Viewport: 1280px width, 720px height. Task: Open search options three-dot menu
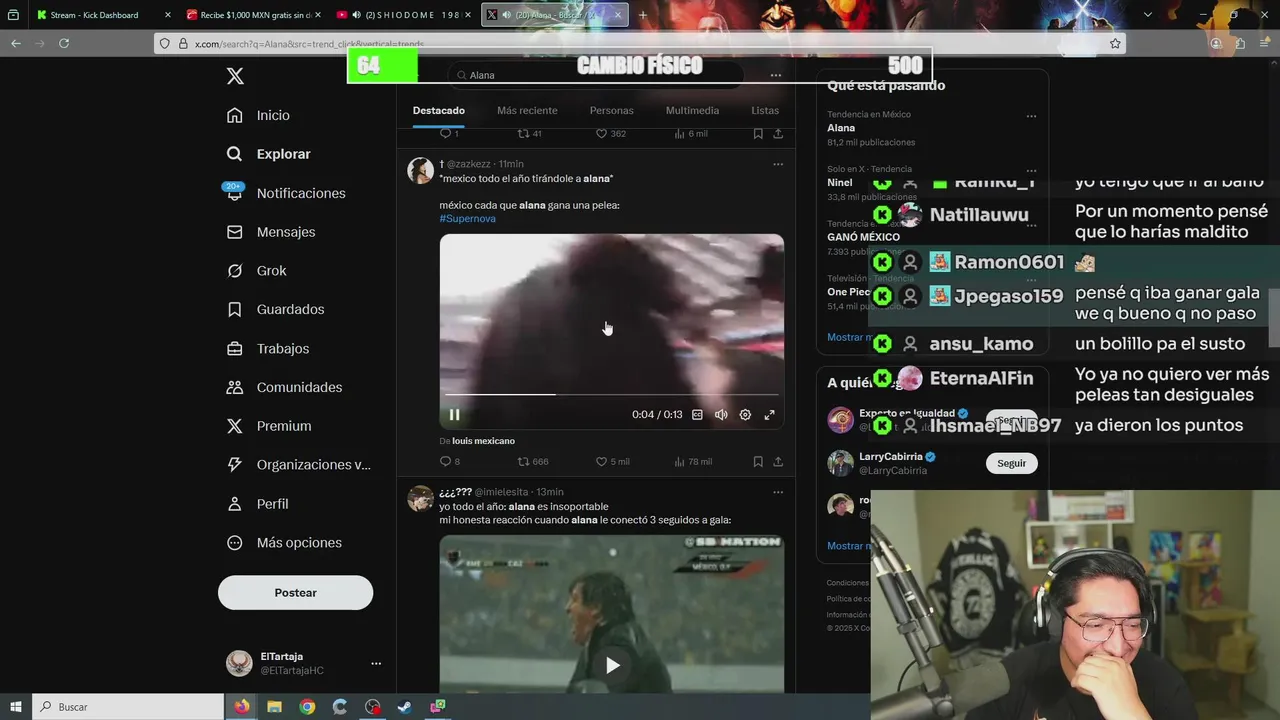(775, 75)
